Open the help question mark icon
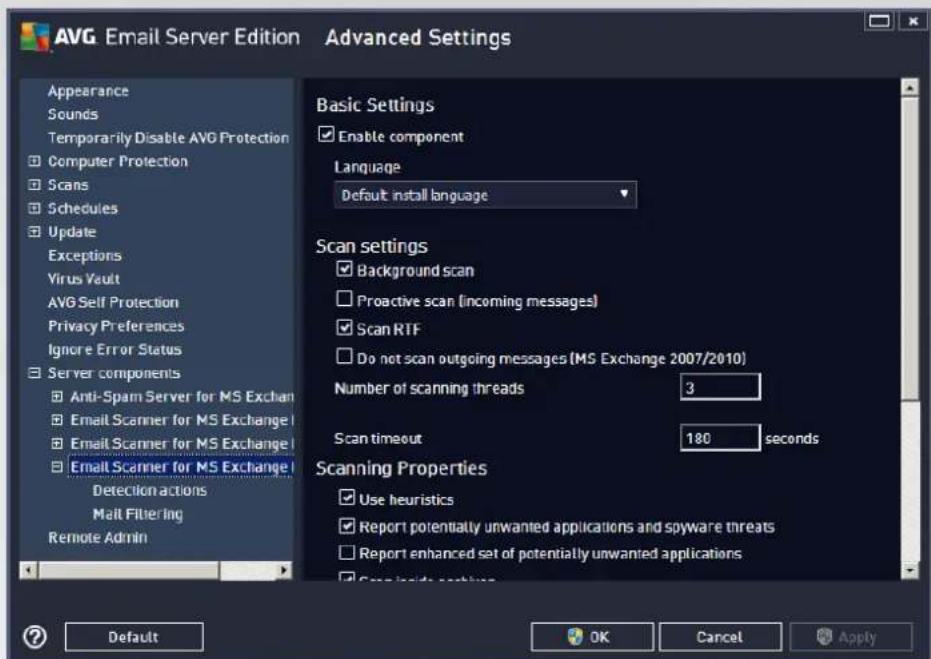The image size is (931, 659). coord(35,637)
